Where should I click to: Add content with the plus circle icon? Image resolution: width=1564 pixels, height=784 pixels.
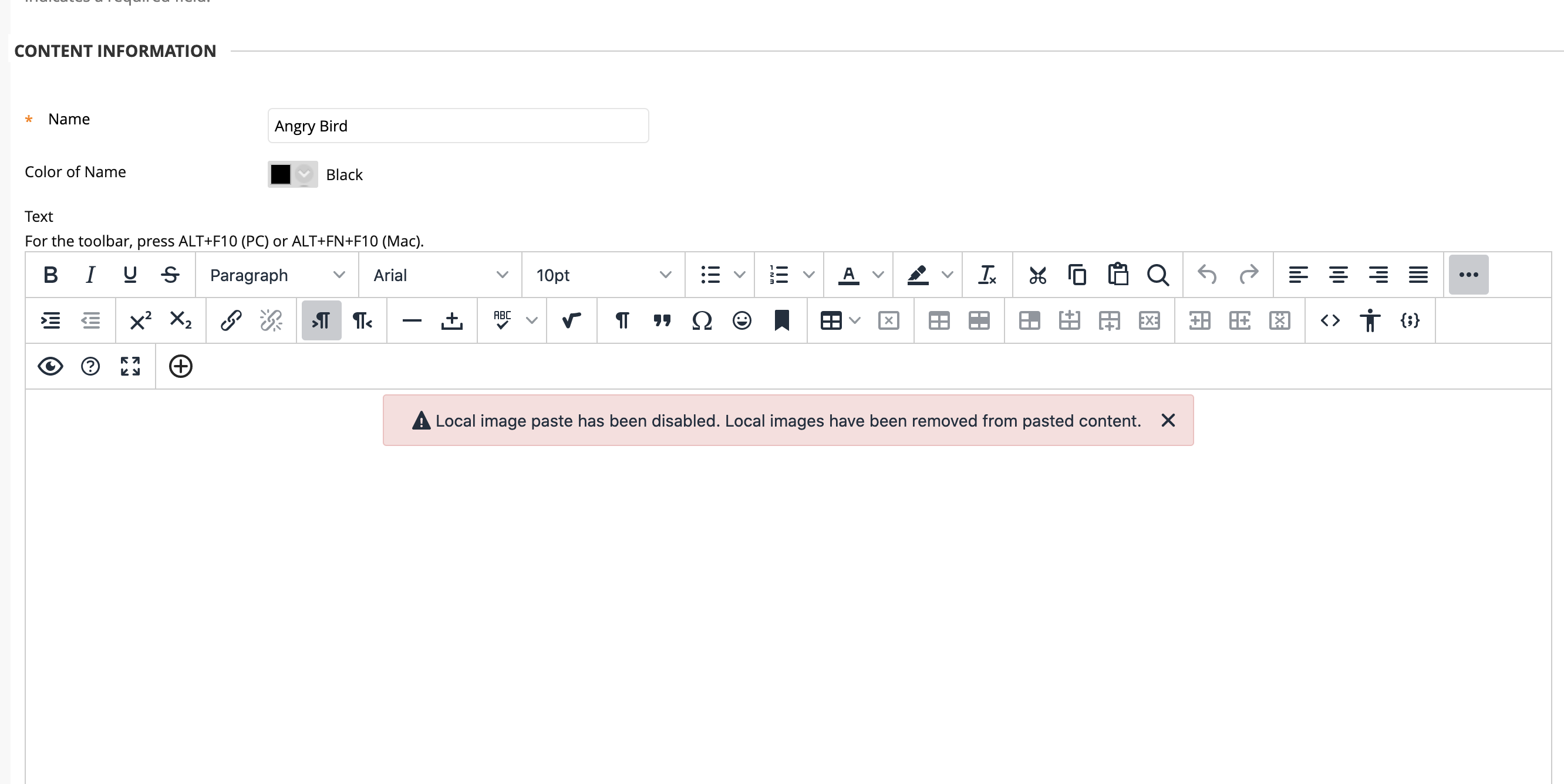pyautogui.click(x=180, y=367)
